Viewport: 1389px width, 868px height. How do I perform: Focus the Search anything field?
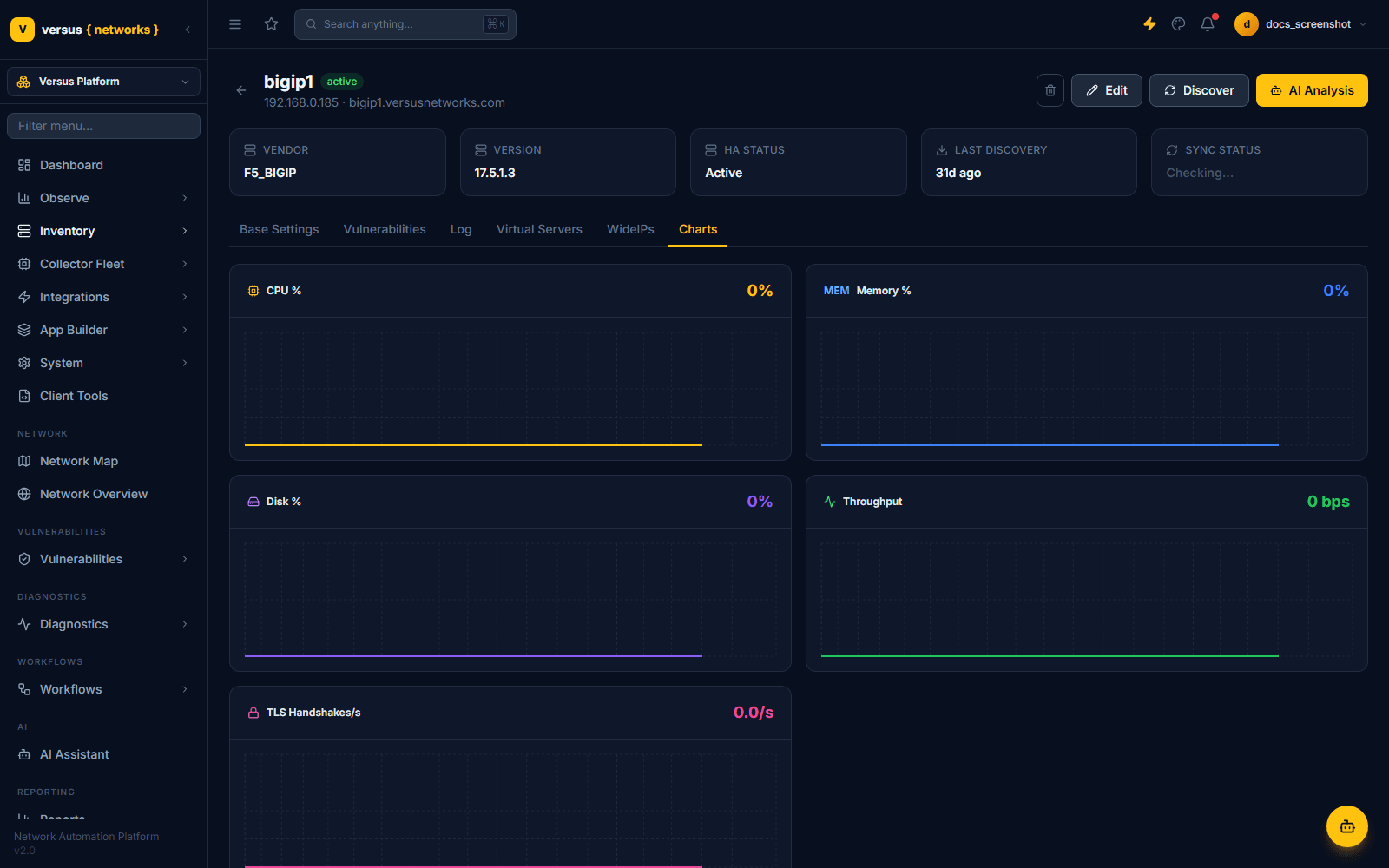[x=405, y=24]
